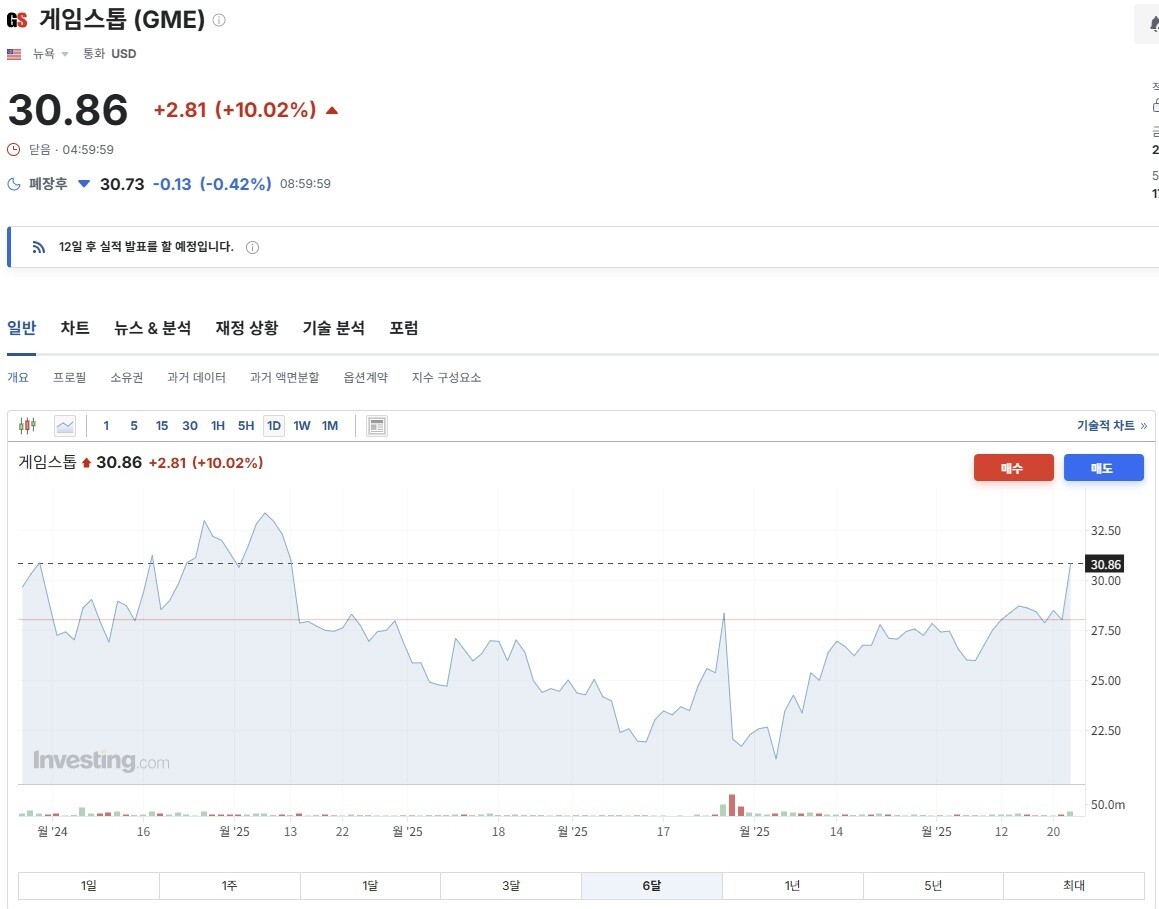Switch chart to area line view

[65, 426]
